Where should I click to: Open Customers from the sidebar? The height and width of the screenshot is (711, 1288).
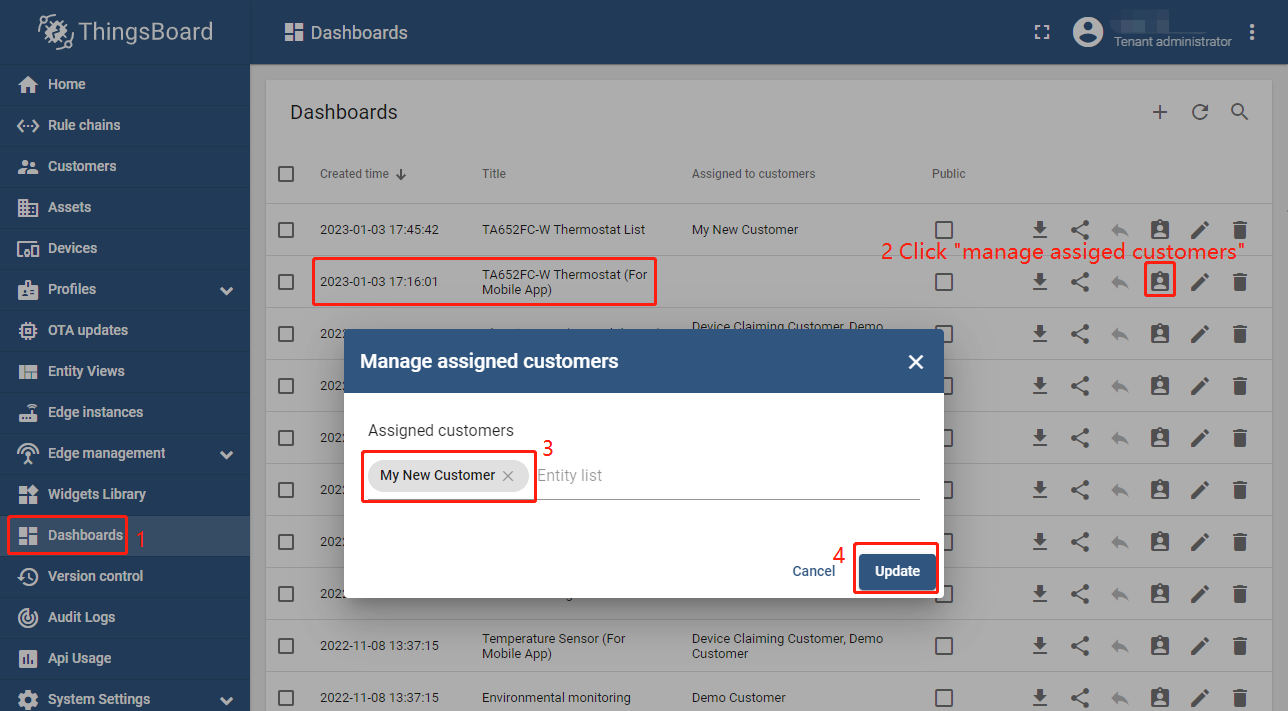(x=125, y=166)
